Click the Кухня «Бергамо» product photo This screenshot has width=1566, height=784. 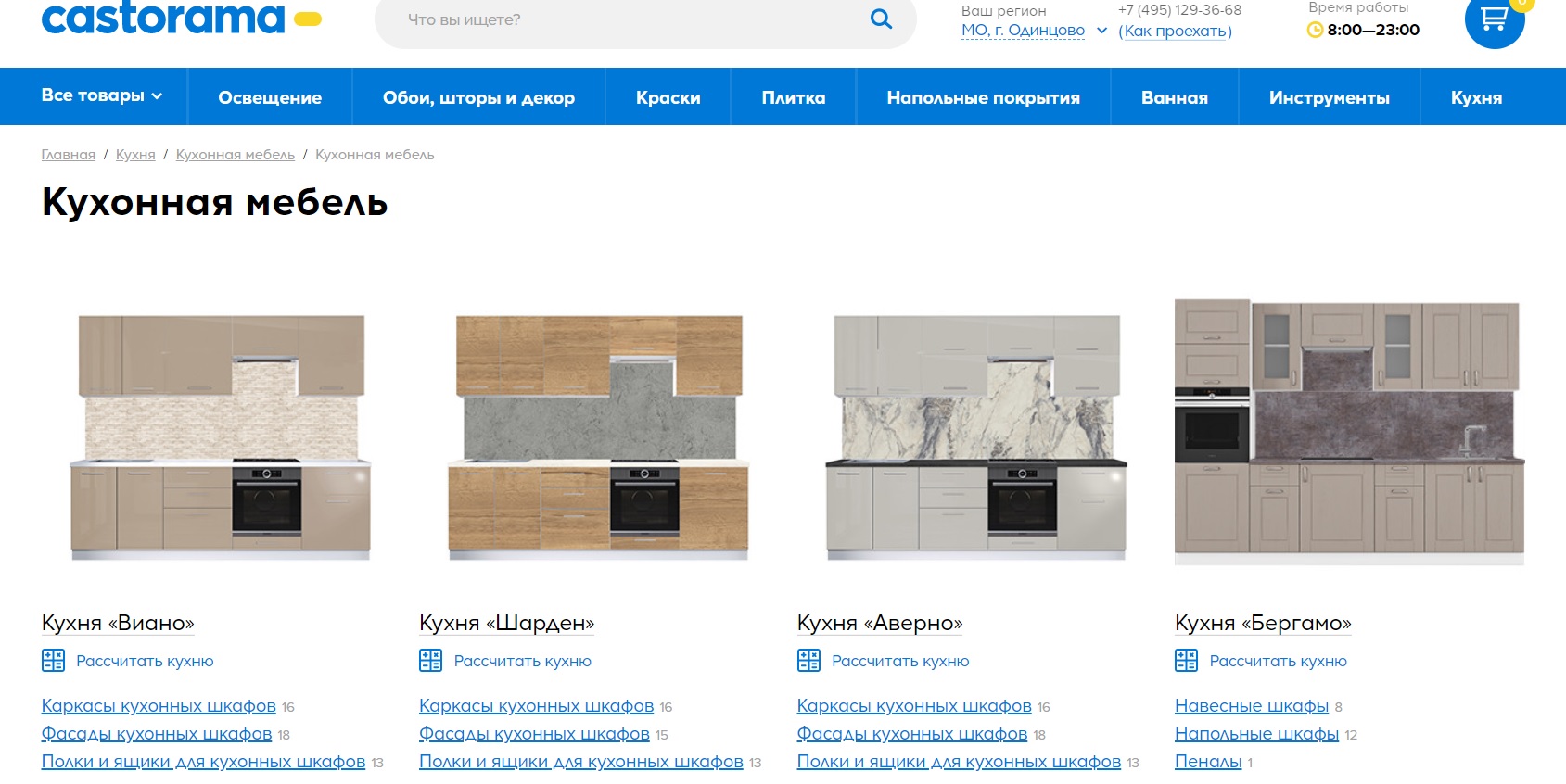coord(1348,431)
